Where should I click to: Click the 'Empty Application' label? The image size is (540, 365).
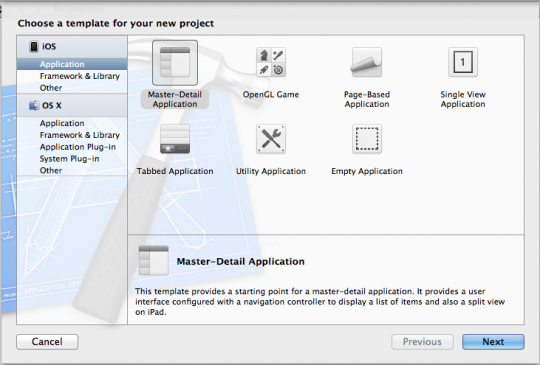[x=367, y=171]
